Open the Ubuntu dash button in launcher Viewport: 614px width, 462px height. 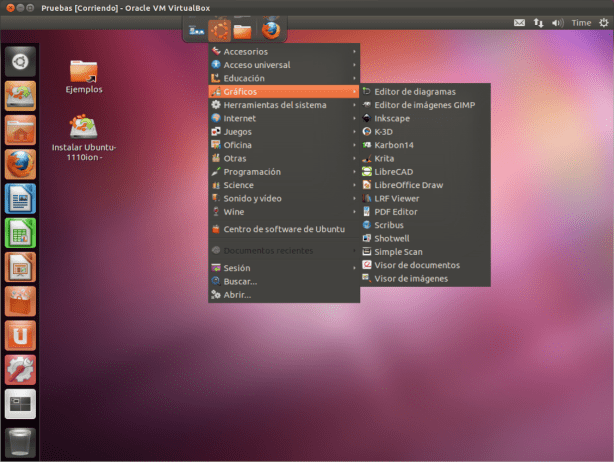point(20,62)
